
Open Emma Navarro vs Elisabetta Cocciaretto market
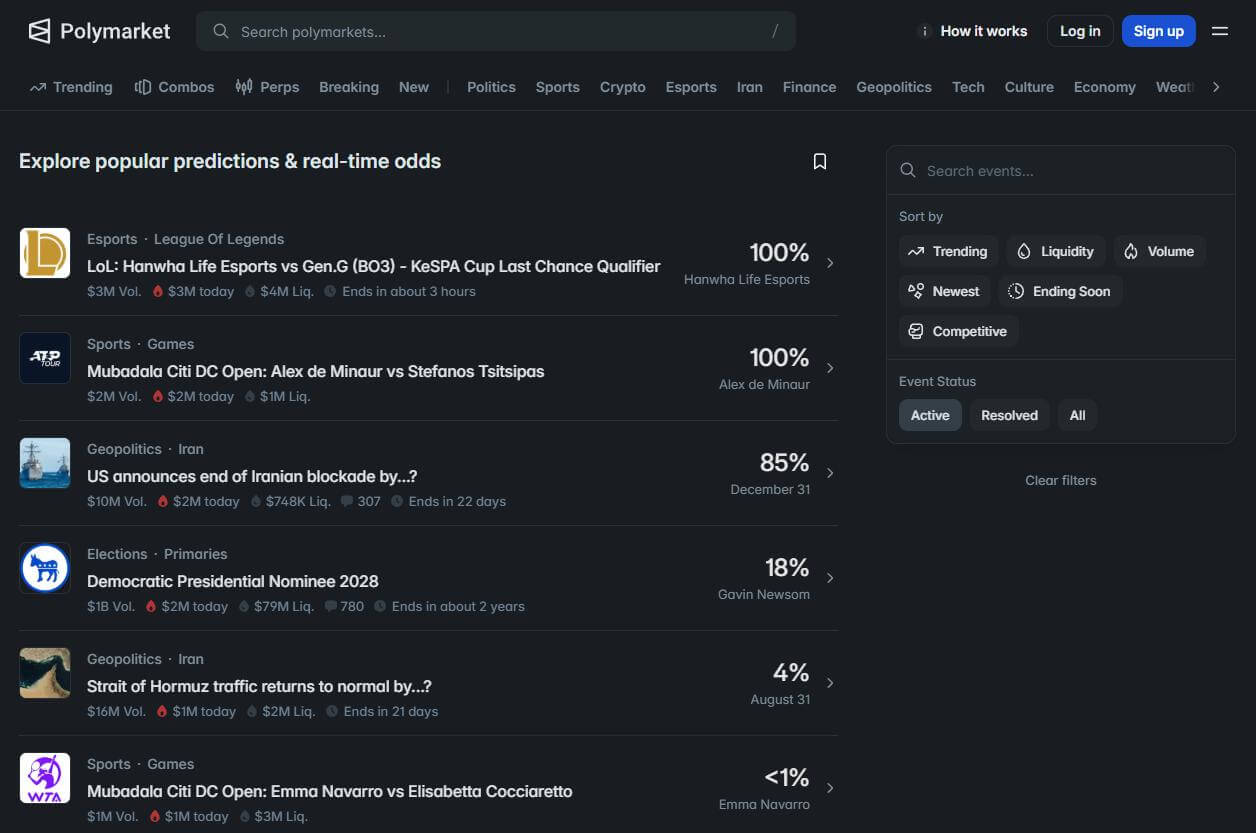330,791
